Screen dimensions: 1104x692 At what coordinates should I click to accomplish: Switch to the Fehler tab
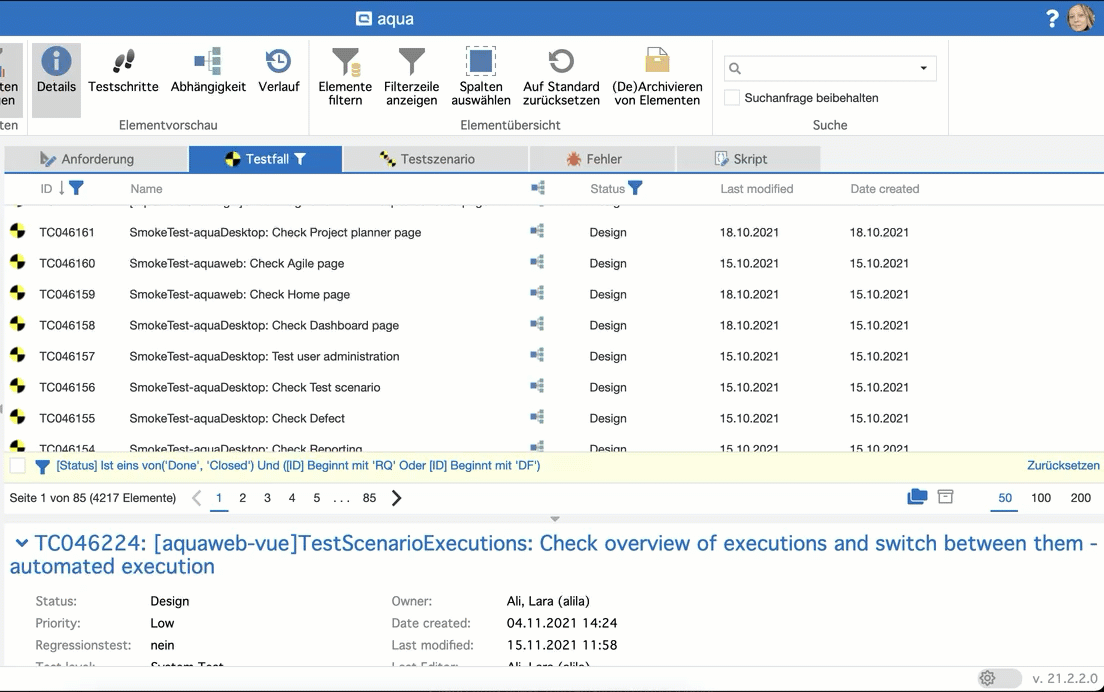[x=603, y=159]
